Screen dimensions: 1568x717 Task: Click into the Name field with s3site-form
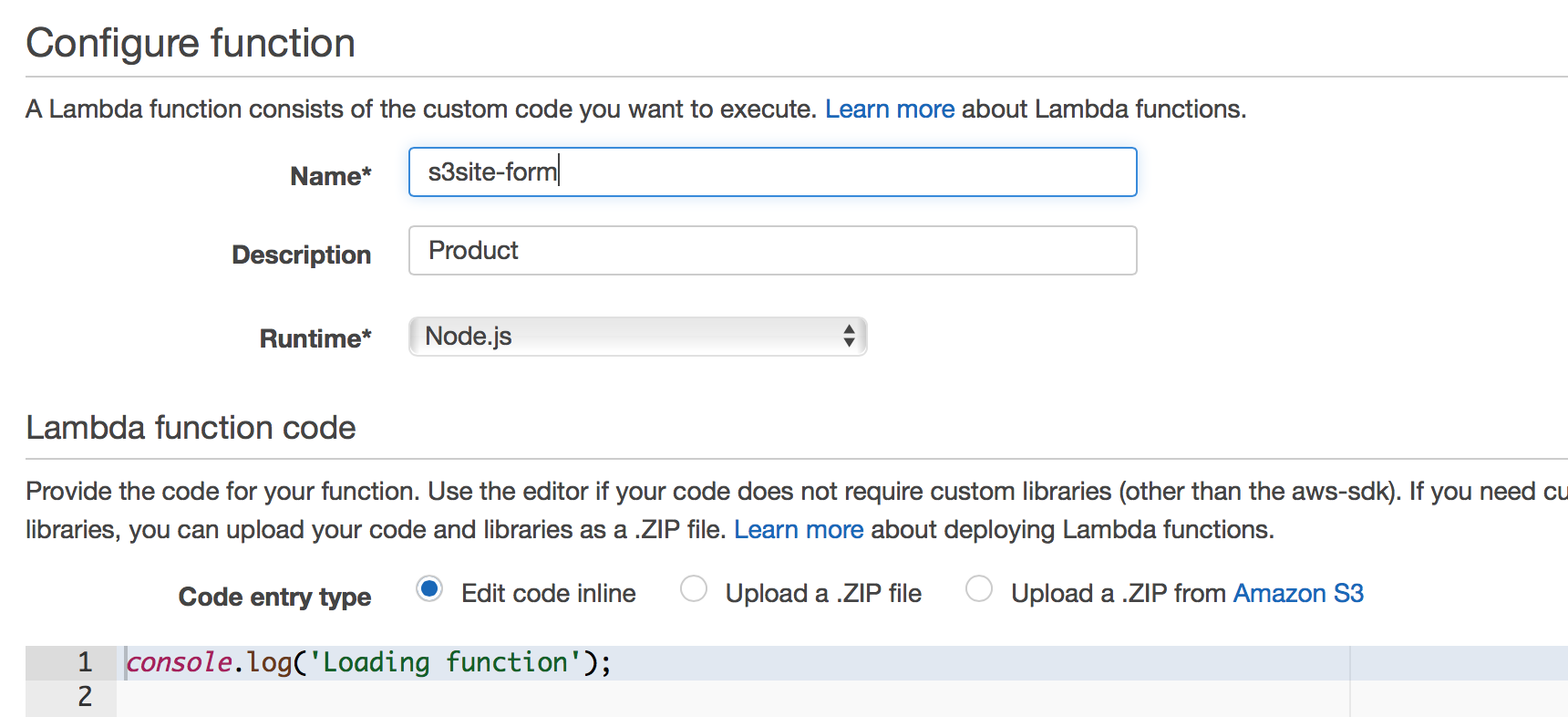[771, 171]
